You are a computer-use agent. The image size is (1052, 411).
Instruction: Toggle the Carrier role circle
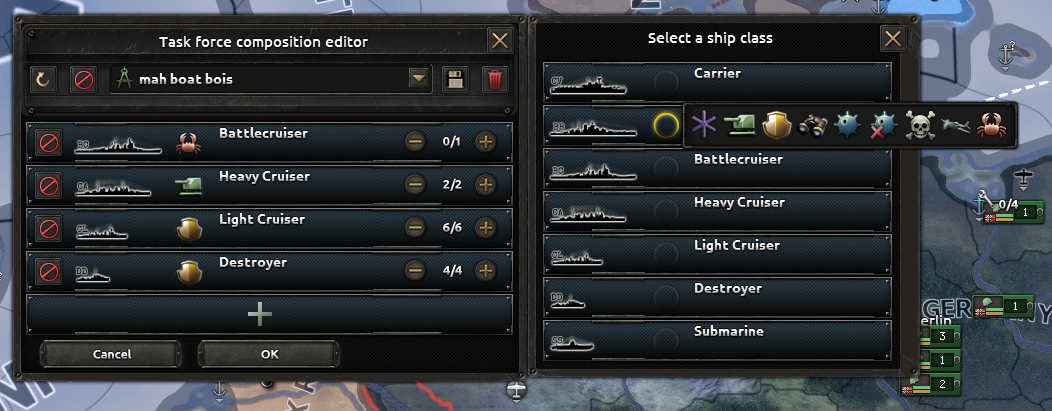pyautogui.click(x=666, y=82)
